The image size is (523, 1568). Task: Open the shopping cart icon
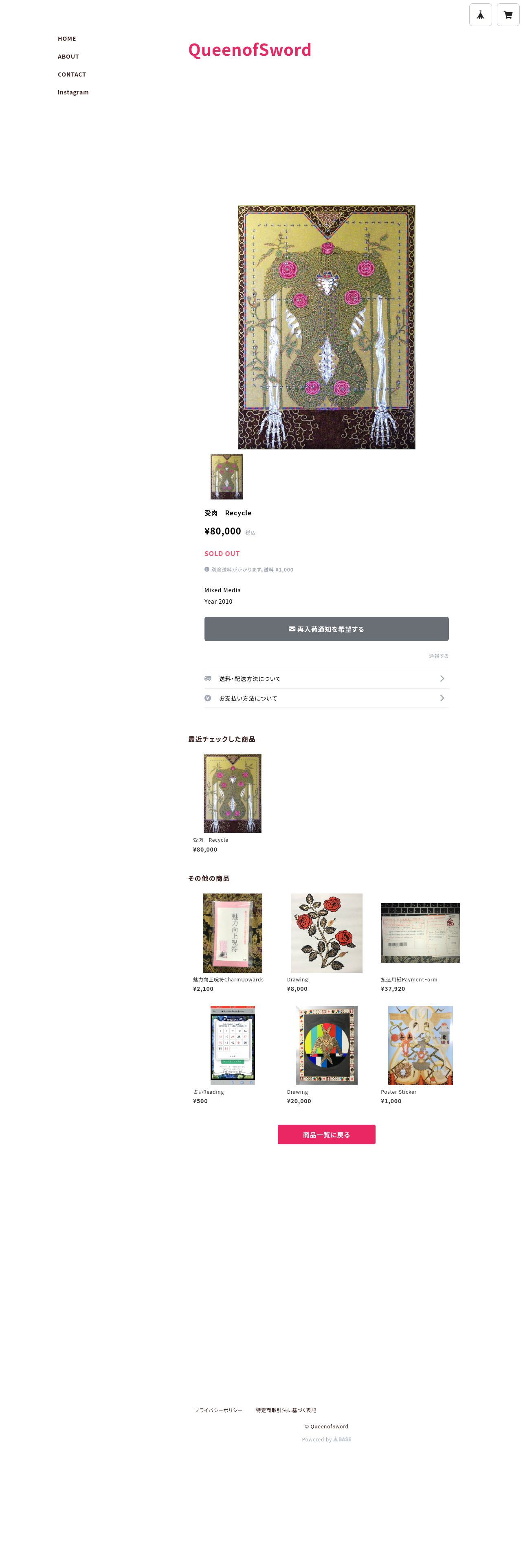pyautogui.click(x=508, y=15)
